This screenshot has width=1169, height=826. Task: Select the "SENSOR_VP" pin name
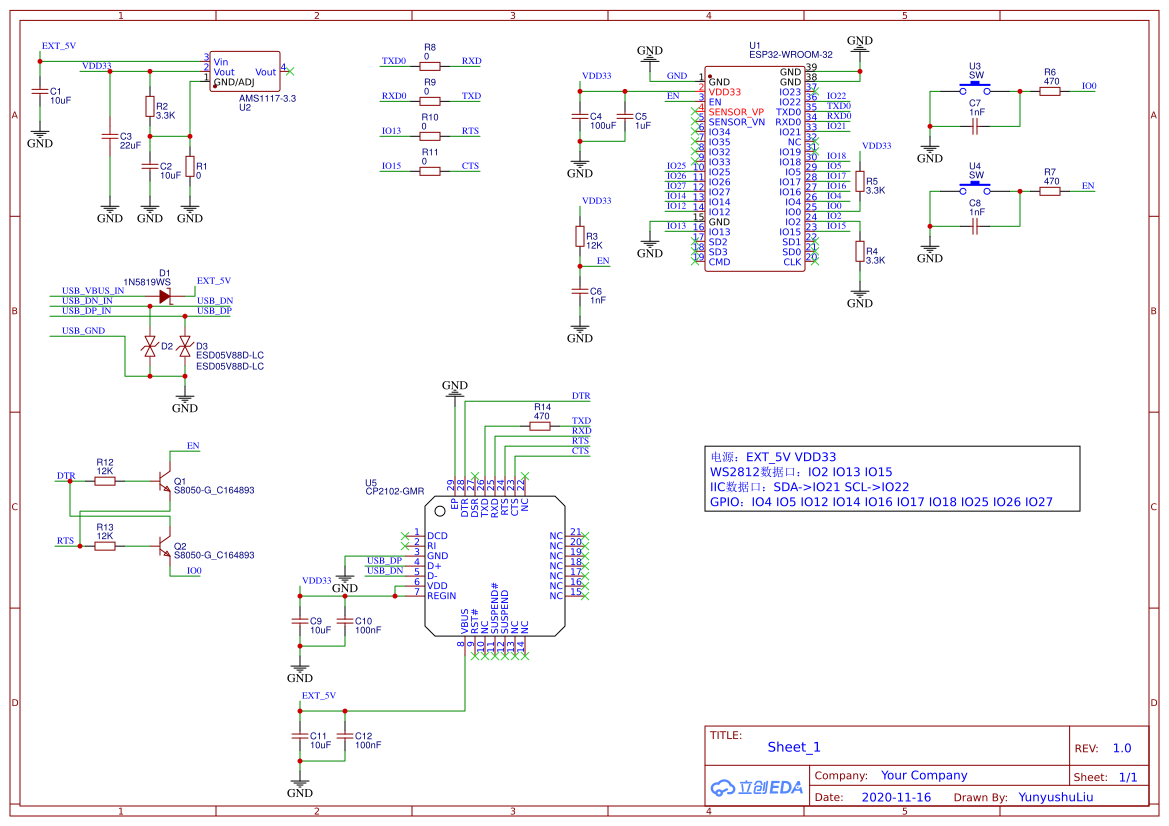coord(736,112)
